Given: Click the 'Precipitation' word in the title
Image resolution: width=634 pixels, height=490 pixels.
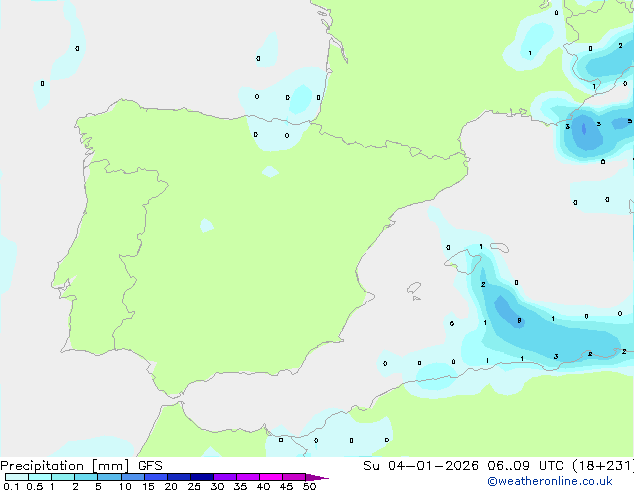Looking at the screenshot, I should click(42, 466).
